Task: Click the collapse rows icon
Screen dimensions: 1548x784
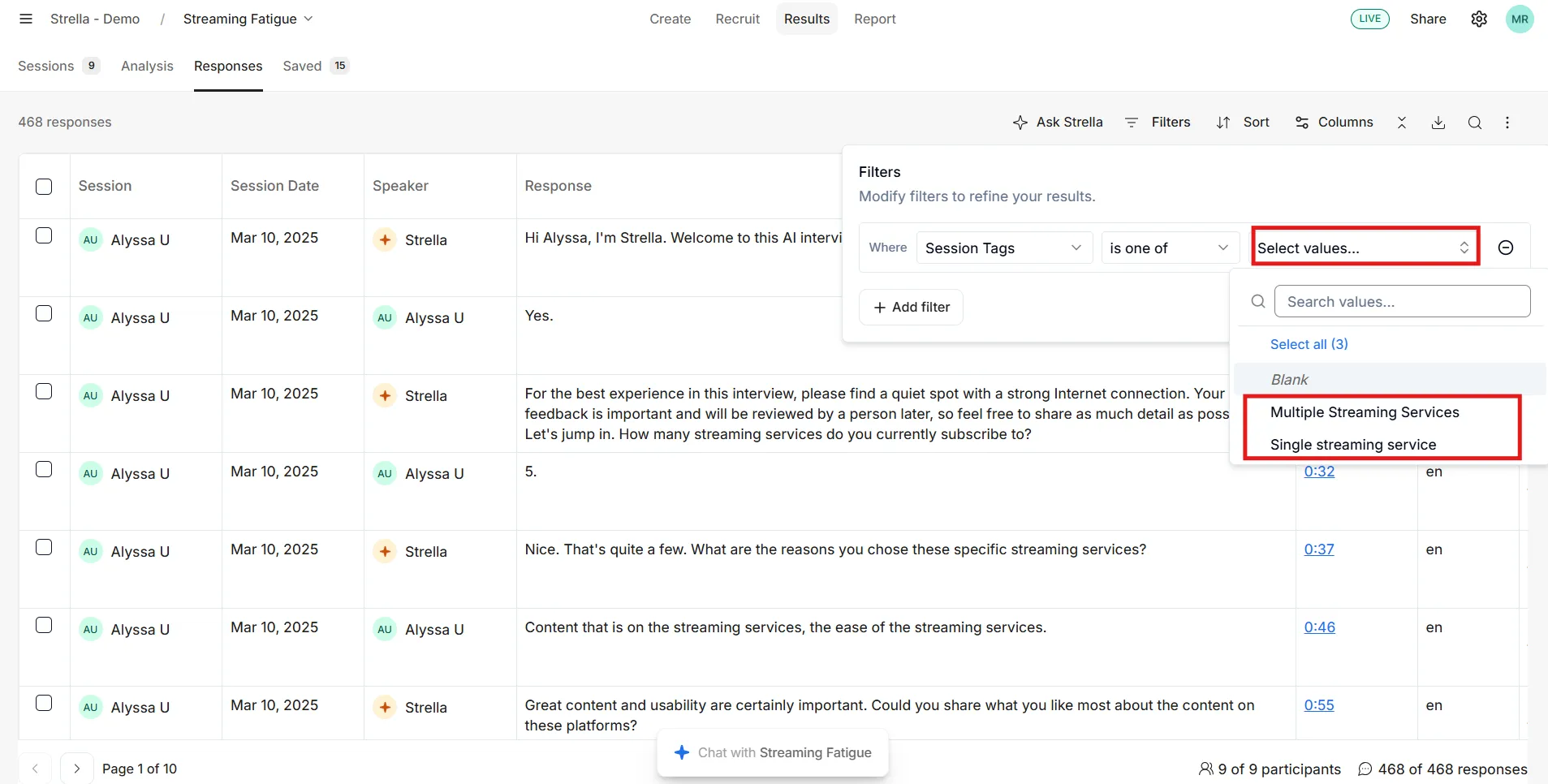Action: click(x=1402, y=123)
